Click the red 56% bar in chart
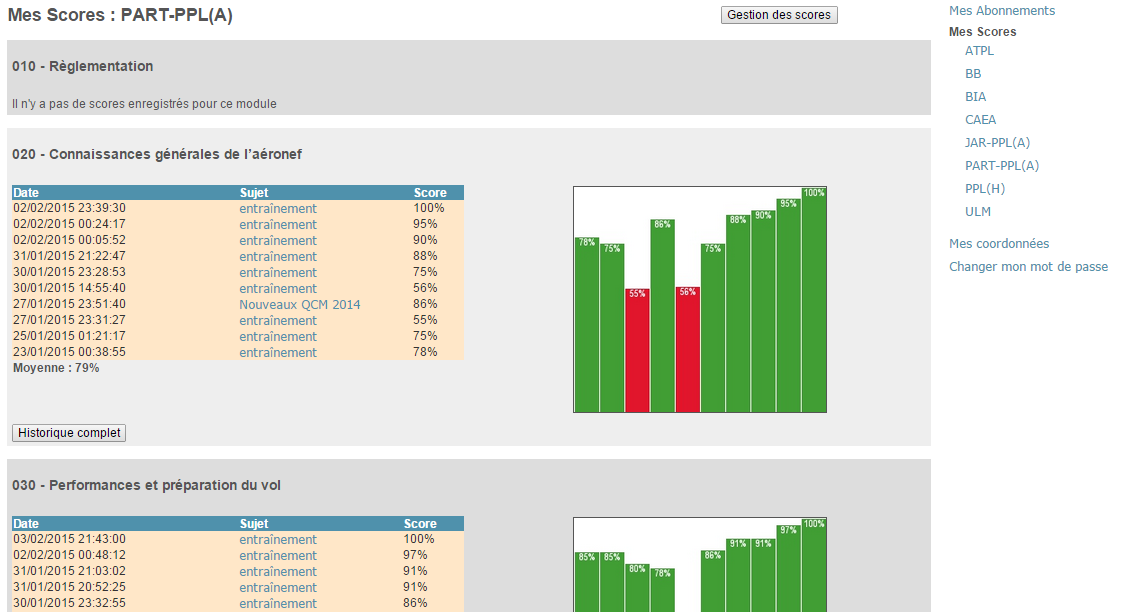Viewport: 1145px width, 612px height. (688, 349)
